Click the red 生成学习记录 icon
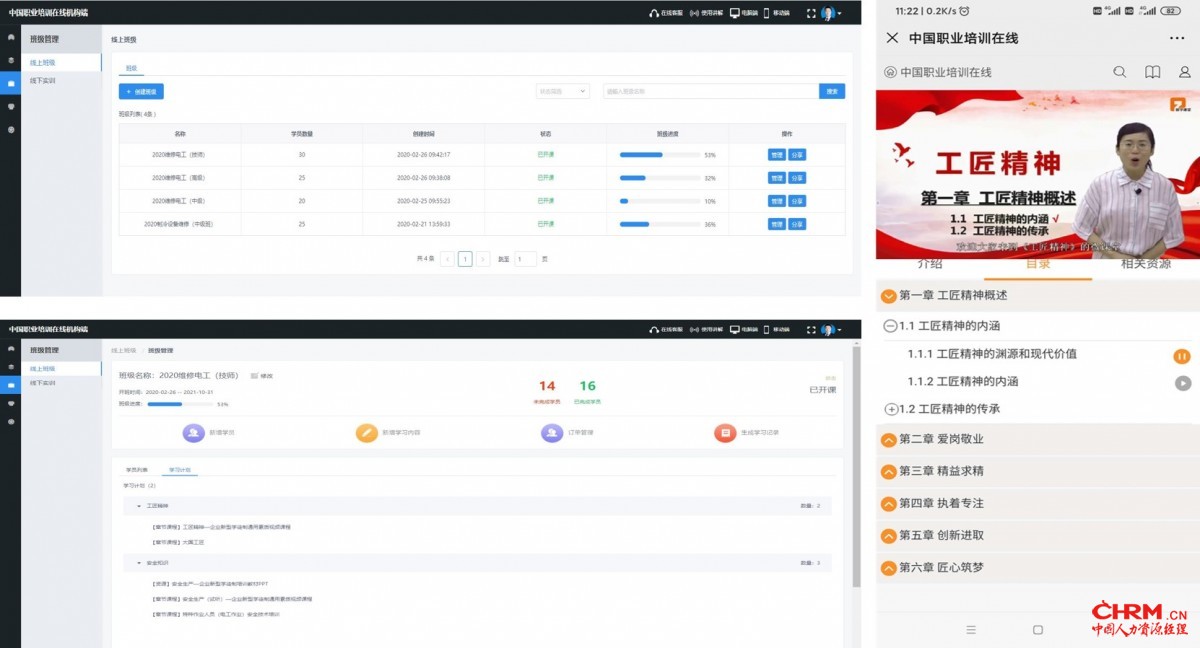The height and width of the screenshot is (648, 1200). [x=724, y=433]
